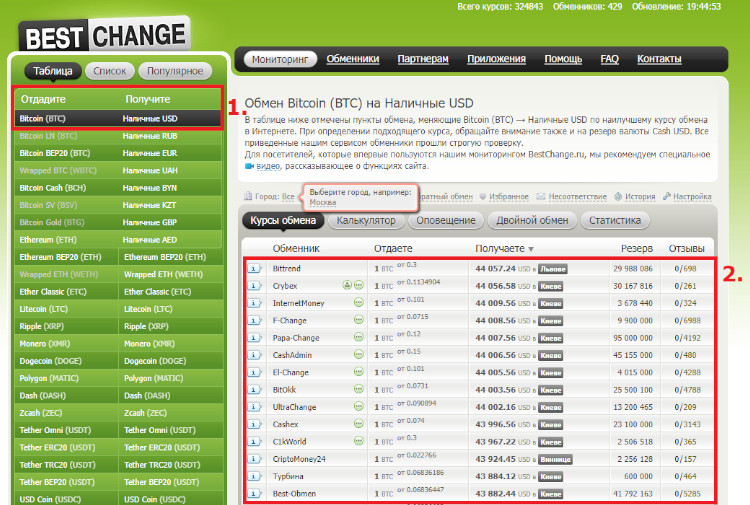Open Статистика tab
This screenshot has width=750, height=505.
[x=615, y=220]
